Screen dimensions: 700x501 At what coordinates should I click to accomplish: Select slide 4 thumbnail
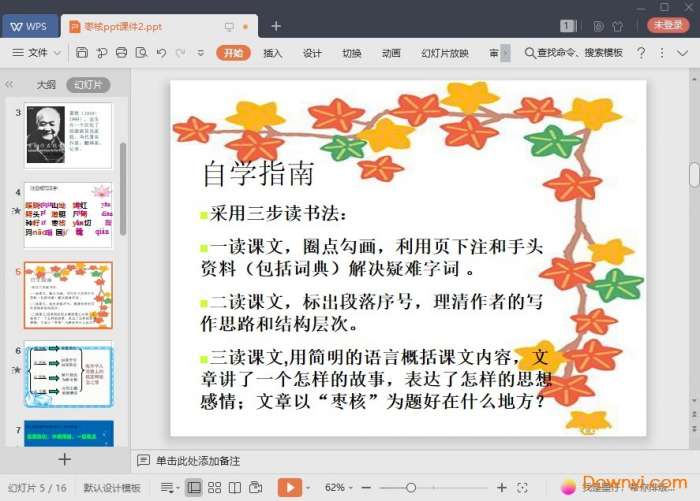68,215
